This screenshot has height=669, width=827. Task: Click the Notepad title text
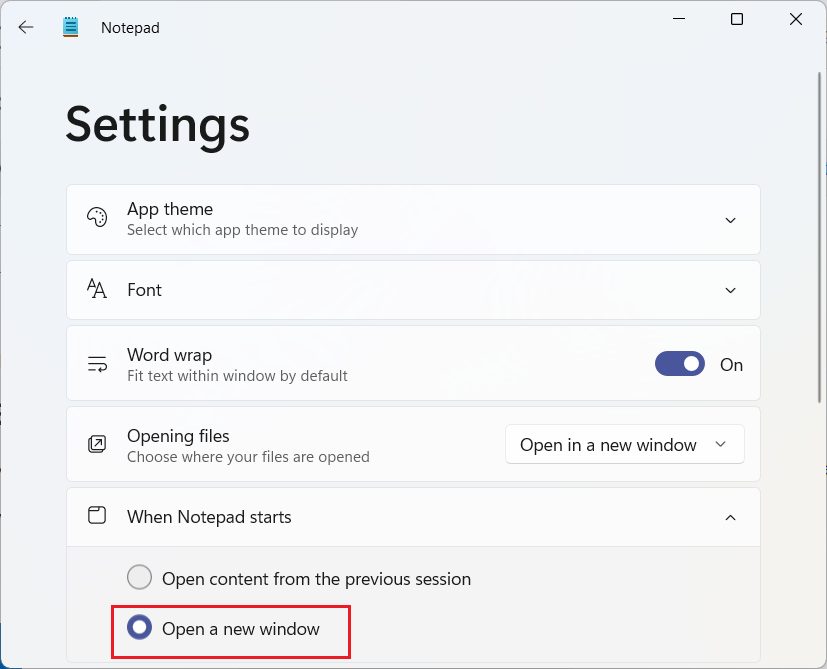pos(130,27)
